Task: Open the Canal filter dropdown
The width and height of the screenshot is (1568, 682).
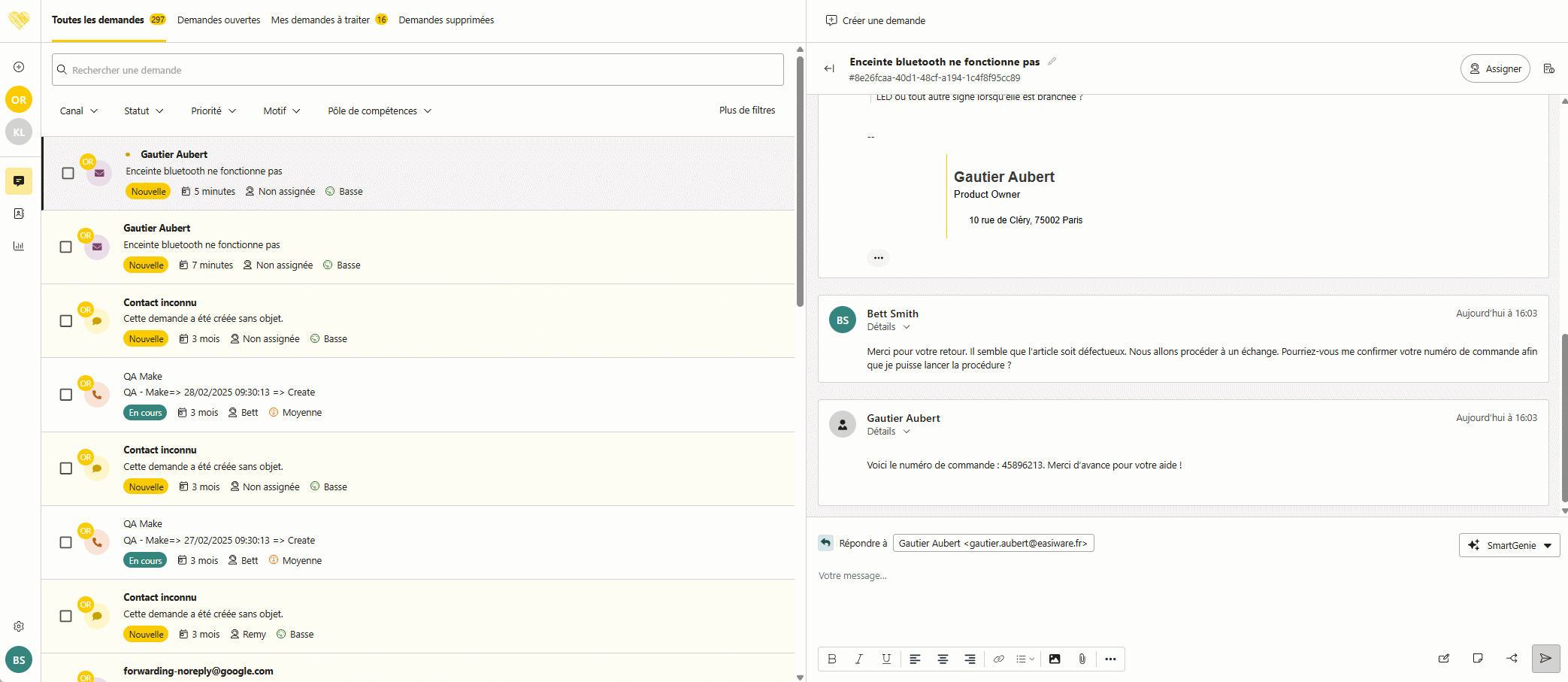Action: pyautogui.click(x=78, y=111)
